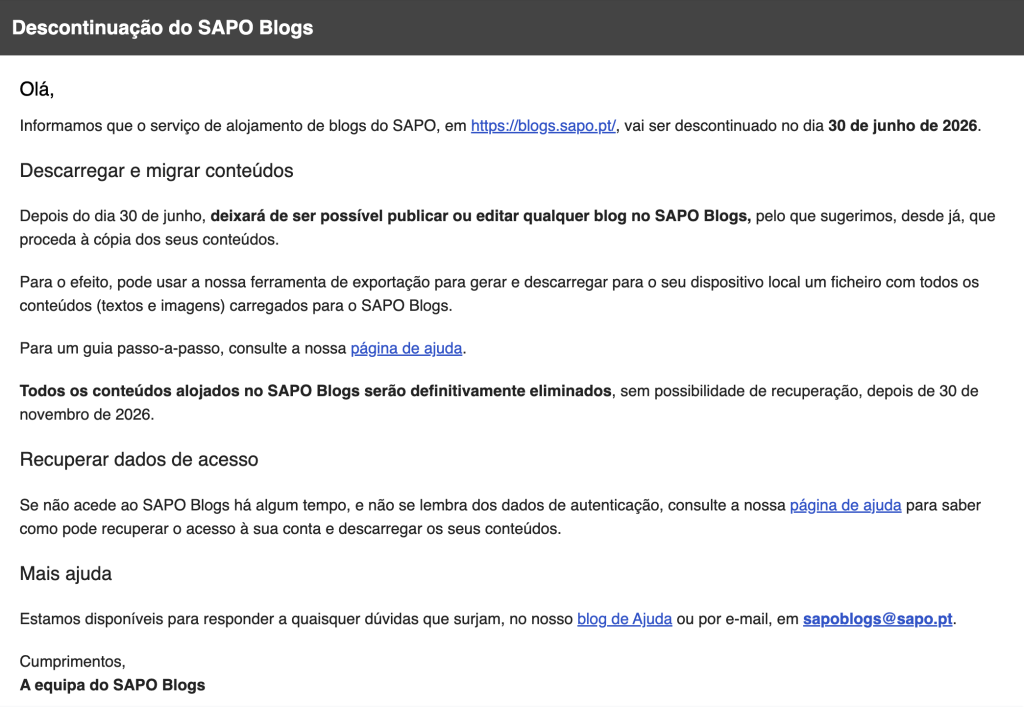The height and width of the screenshot is (707, 1024).
Task: Click the sapoblogs@sapo.pt email address
Action: point(878,619)
